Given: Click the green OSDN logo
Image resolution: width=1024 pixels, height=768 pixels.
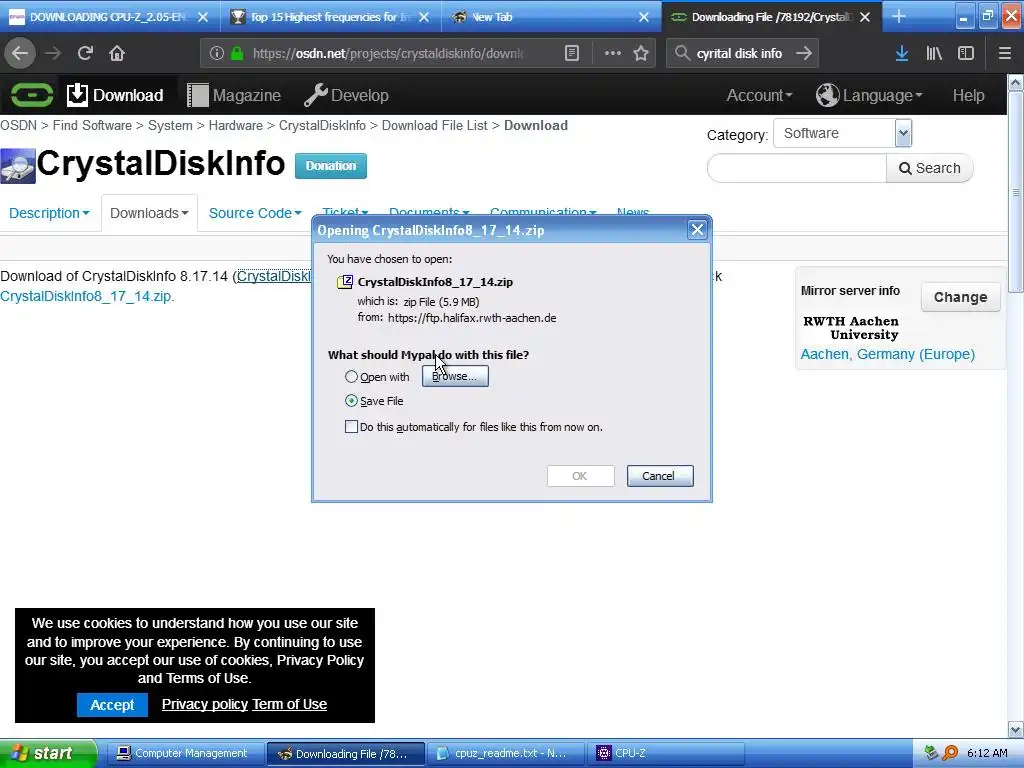Looking at the screenshot, I should coord(31,95).
